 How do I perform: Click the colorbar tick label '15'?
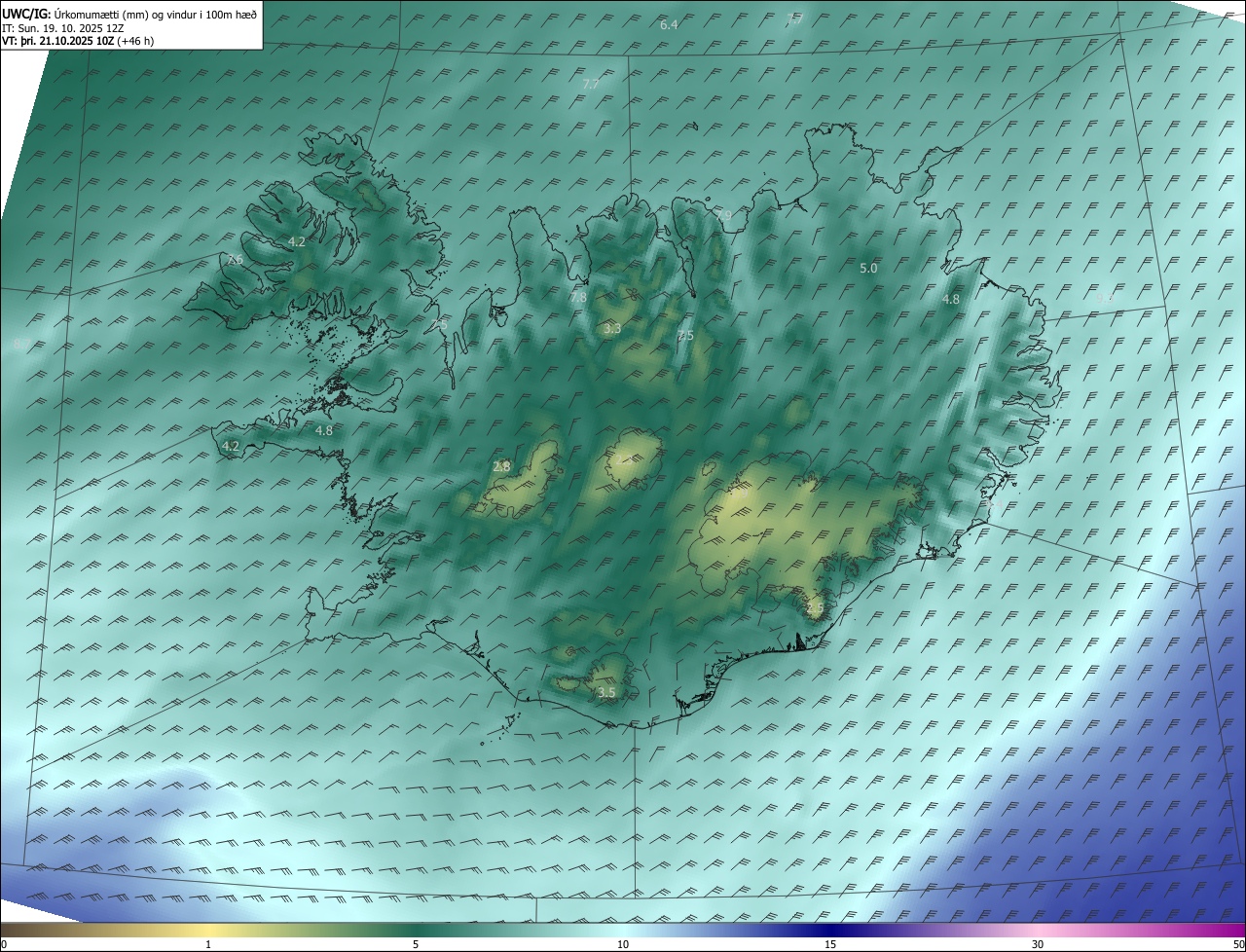click(x=830, y=944)
